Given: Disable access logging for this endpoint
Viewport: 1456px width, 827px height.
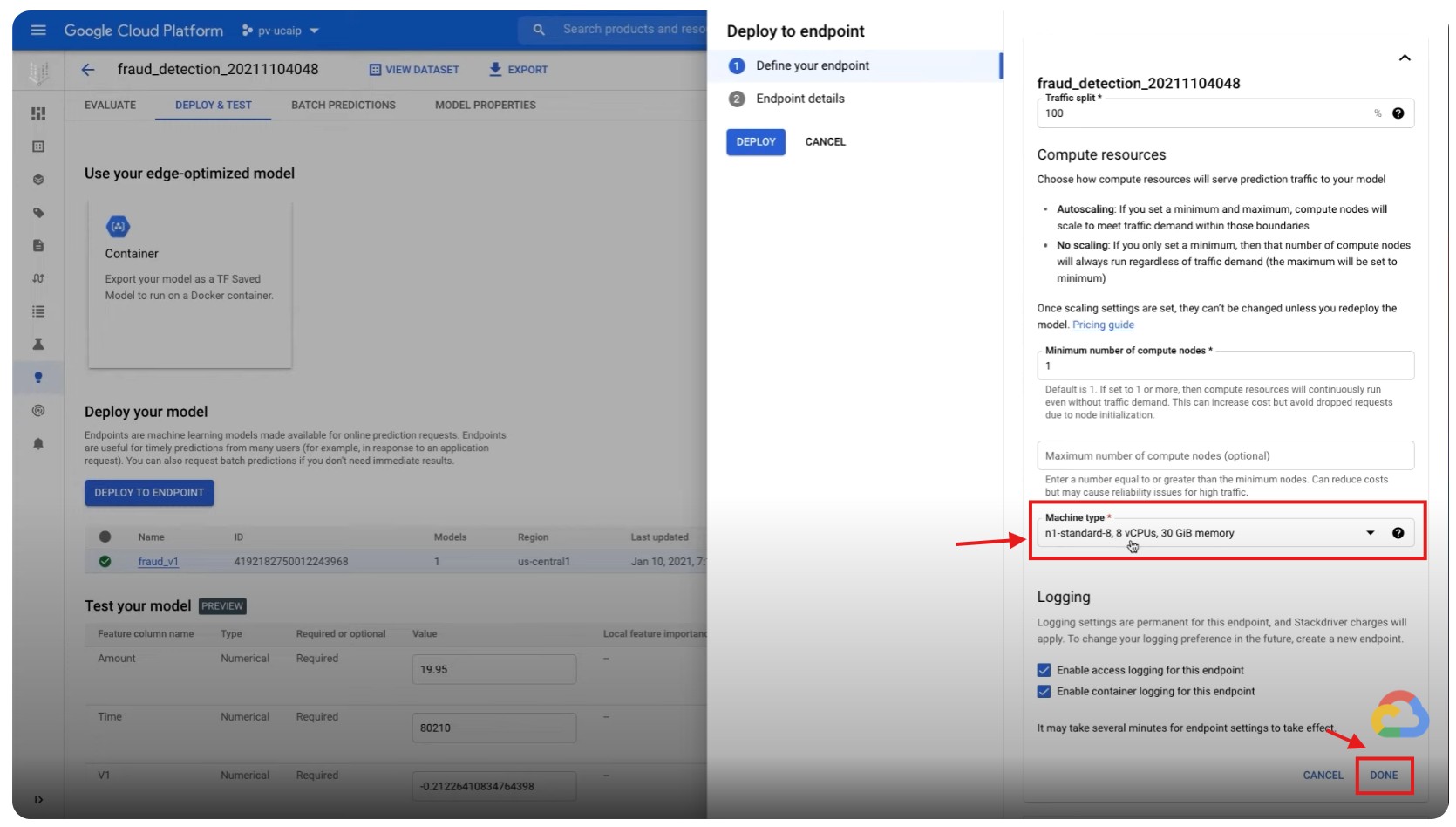Looking at the screenshot, I should pyautogui.click(x=1044, y=670).
